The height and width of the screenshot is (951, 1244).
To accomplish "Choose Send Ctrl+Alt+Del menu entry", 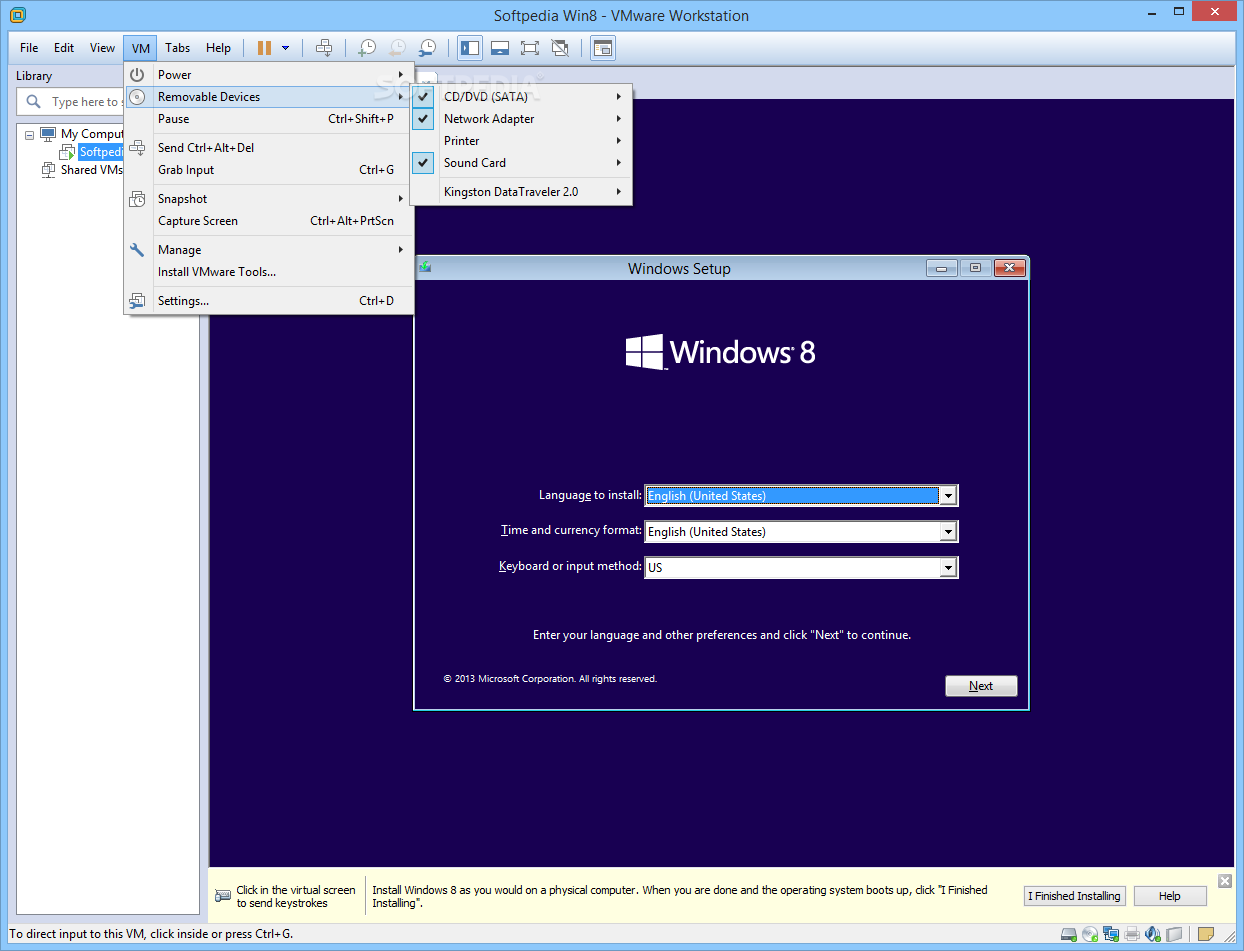I will (268, 148).
